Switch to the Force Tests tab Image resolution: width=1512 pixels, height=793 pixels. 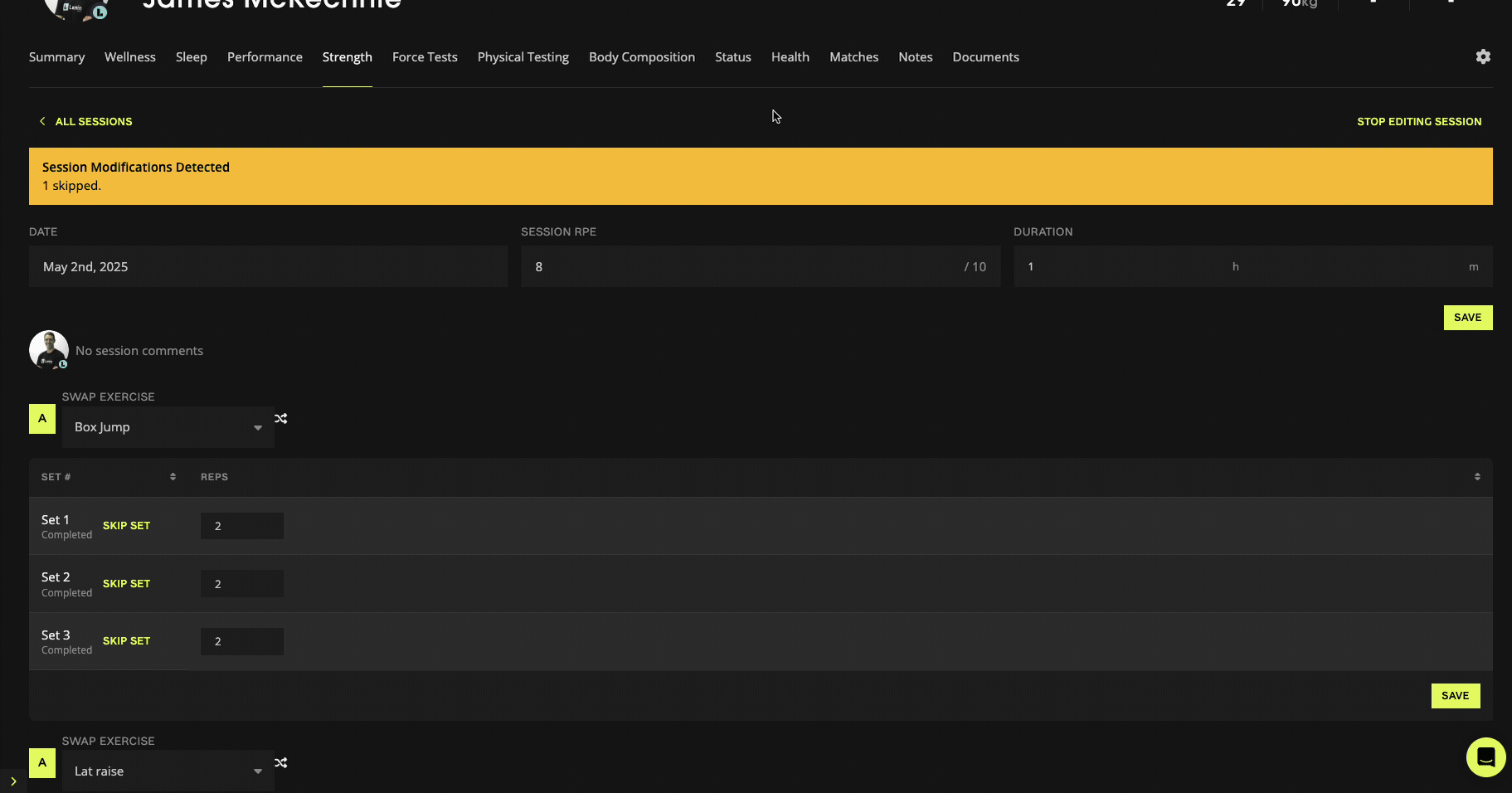click(x=425, y=57)
